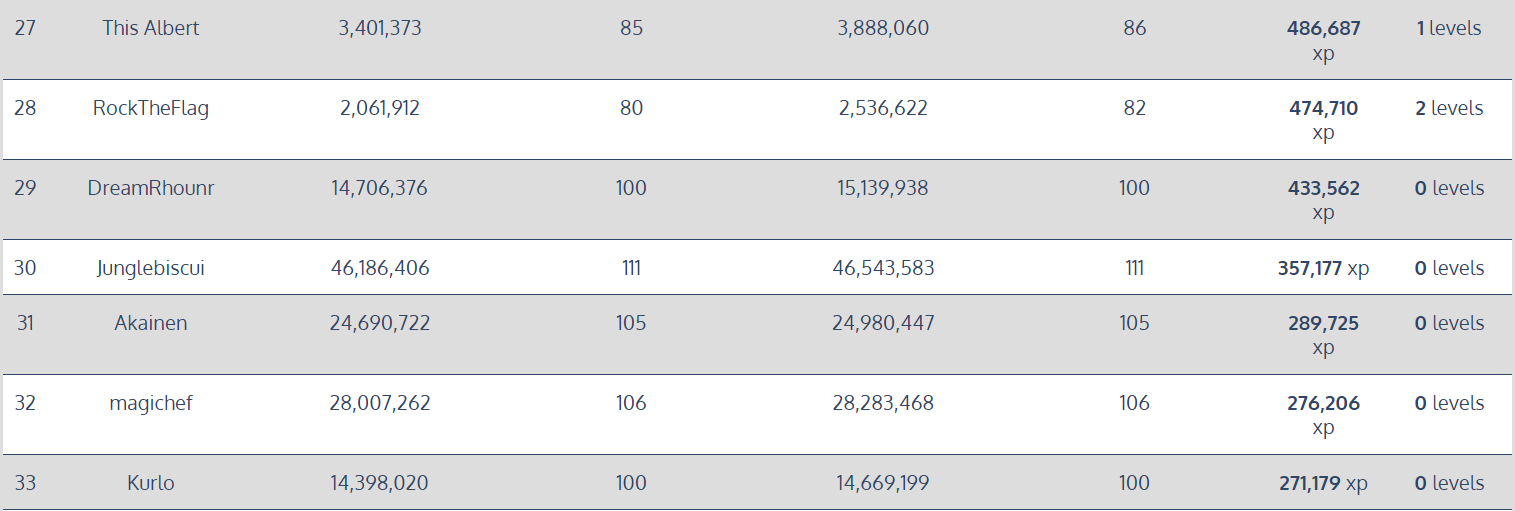1515x511 pixels.
Task: Click ending XP 24,980,447 for Akainen
Action: coord(883,323)
